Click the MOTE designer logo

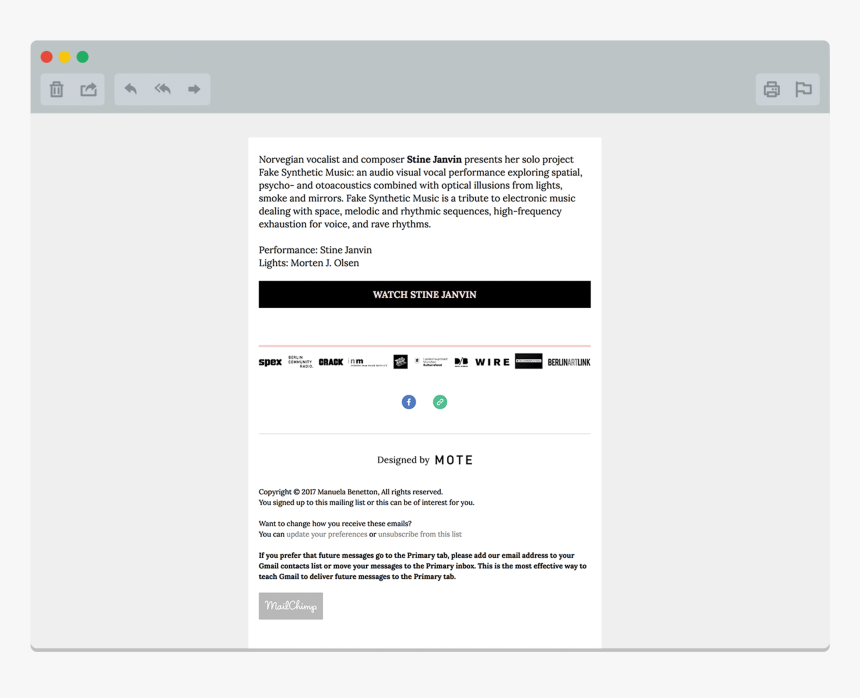[455, 460]
